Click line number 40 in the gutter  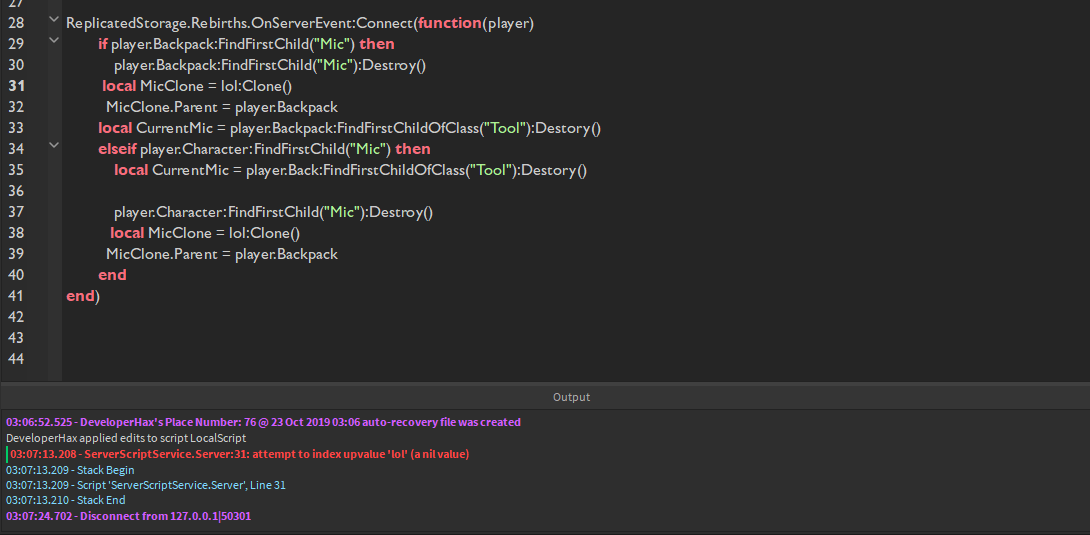16,275
